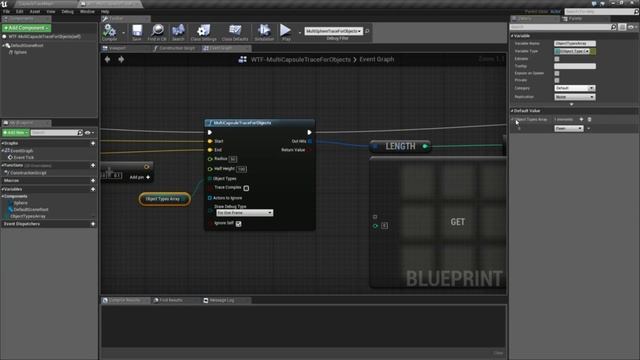Open Class Defaults from the toolbar
The image size is (640, 360).
235,32
